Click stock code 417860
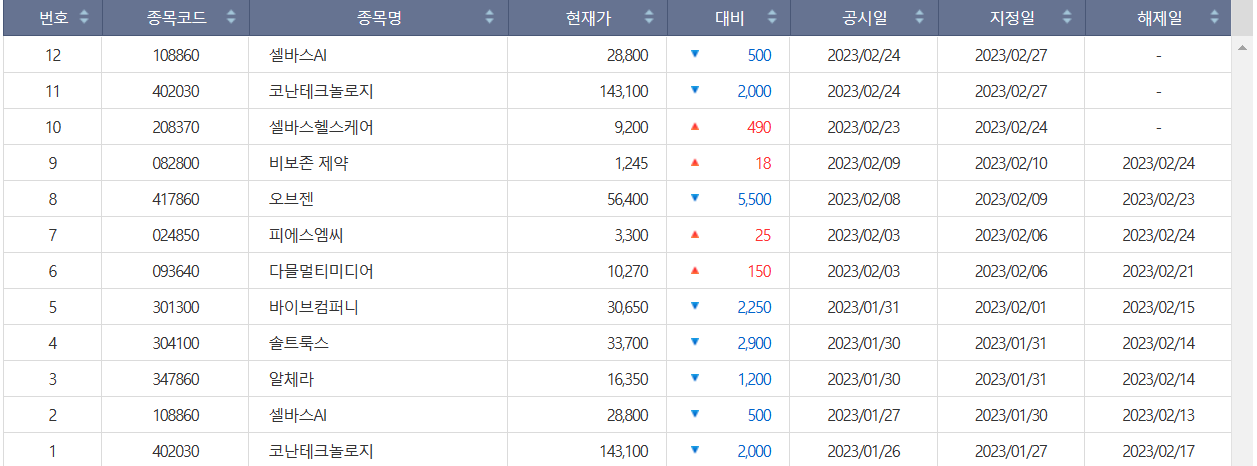The width and height of the screenshot is (1257, 466). pos(176,199)
